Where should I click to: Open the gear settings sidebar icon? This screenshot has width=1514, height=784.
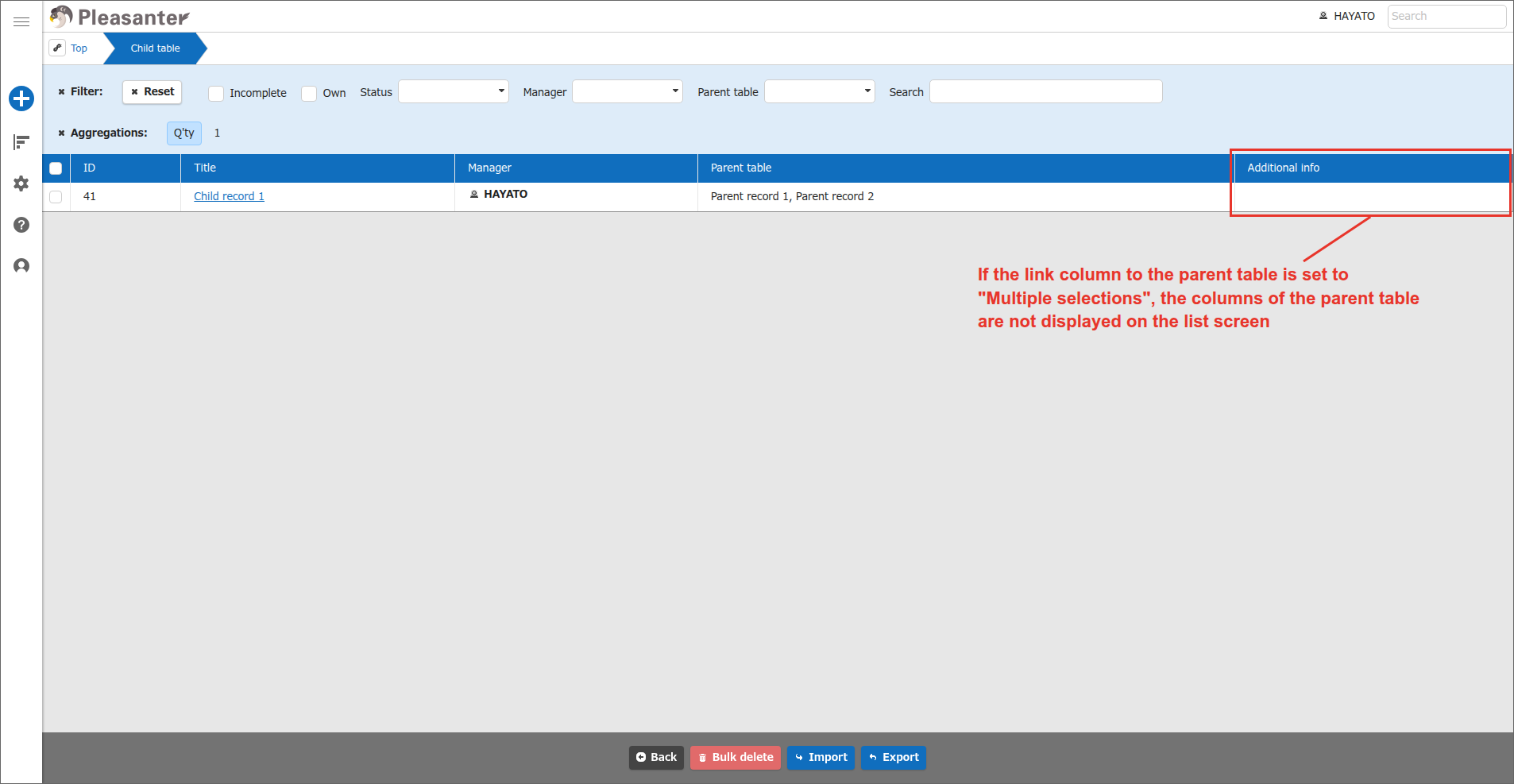coord(21,183)
